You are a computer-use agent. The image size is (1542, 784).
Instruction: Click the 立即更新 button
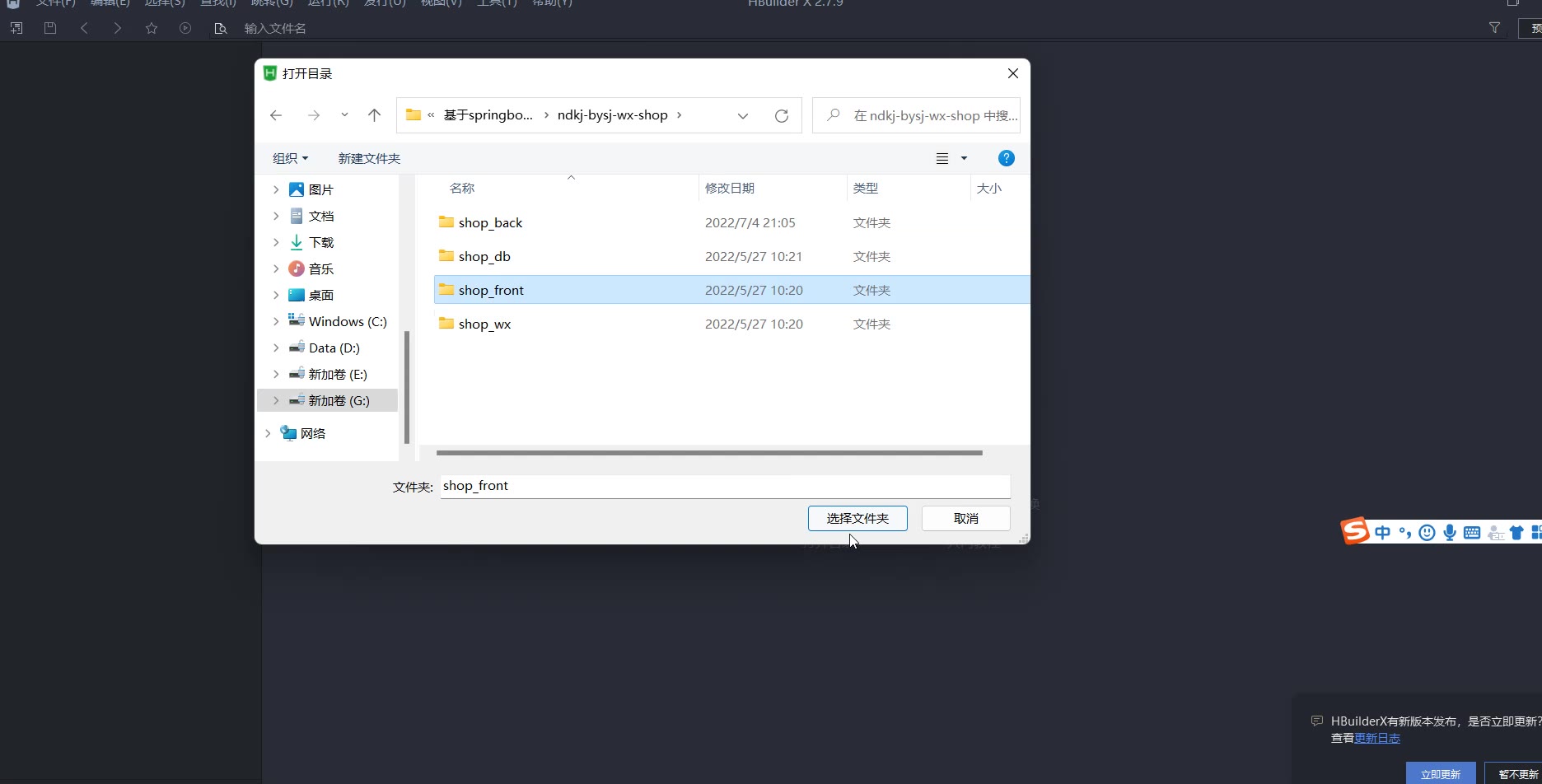coord(1441,774)
